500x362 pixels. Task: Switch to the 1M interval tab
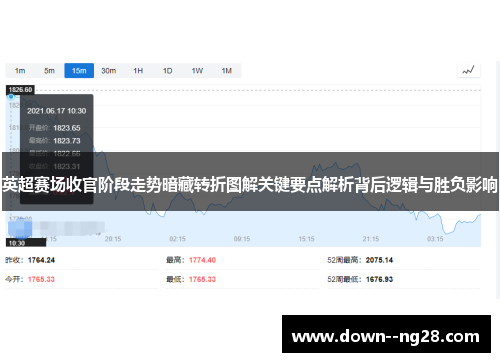click(x=227, y=71)
